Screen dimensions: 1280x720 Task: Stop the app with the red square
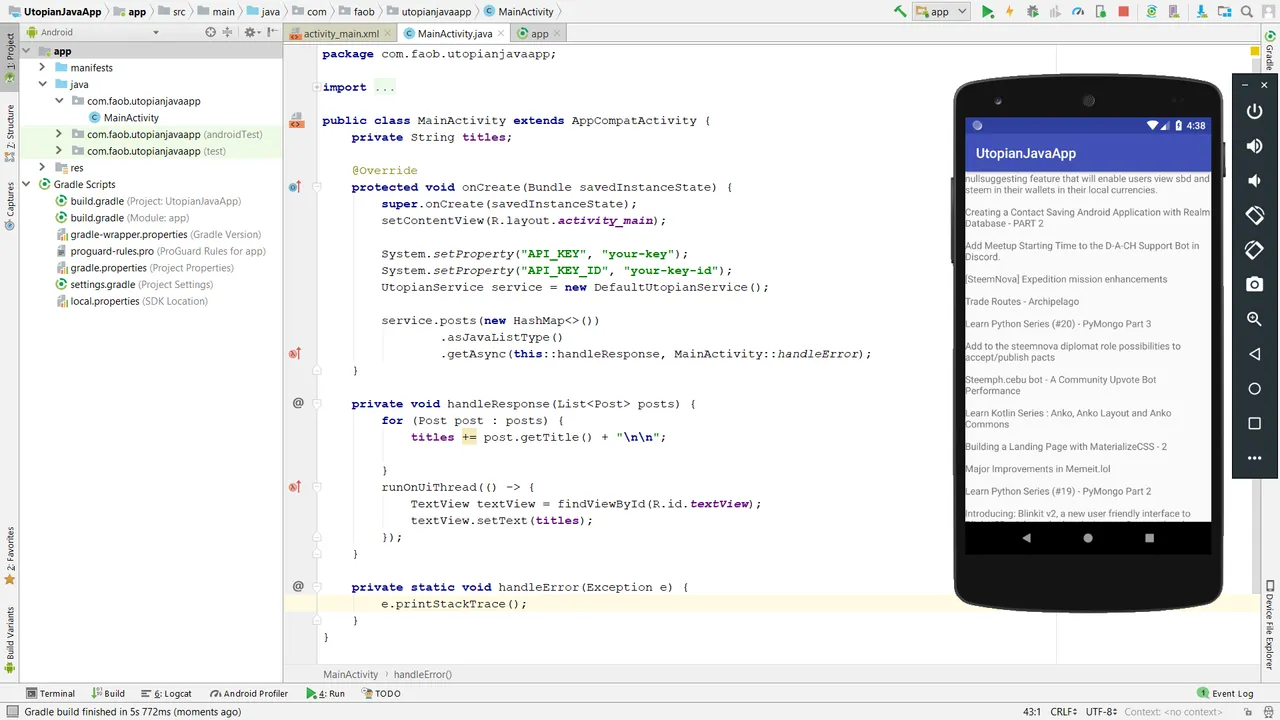pyautogui.click(x=1123, y=11)
